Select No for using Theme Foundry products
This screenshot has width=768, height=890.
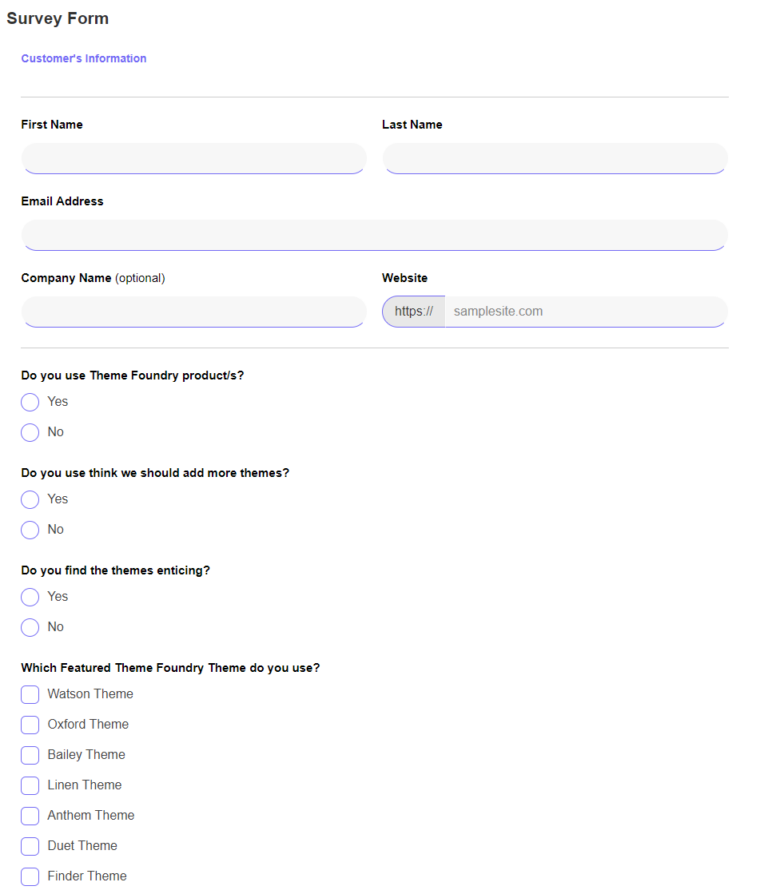click(30, 432)
